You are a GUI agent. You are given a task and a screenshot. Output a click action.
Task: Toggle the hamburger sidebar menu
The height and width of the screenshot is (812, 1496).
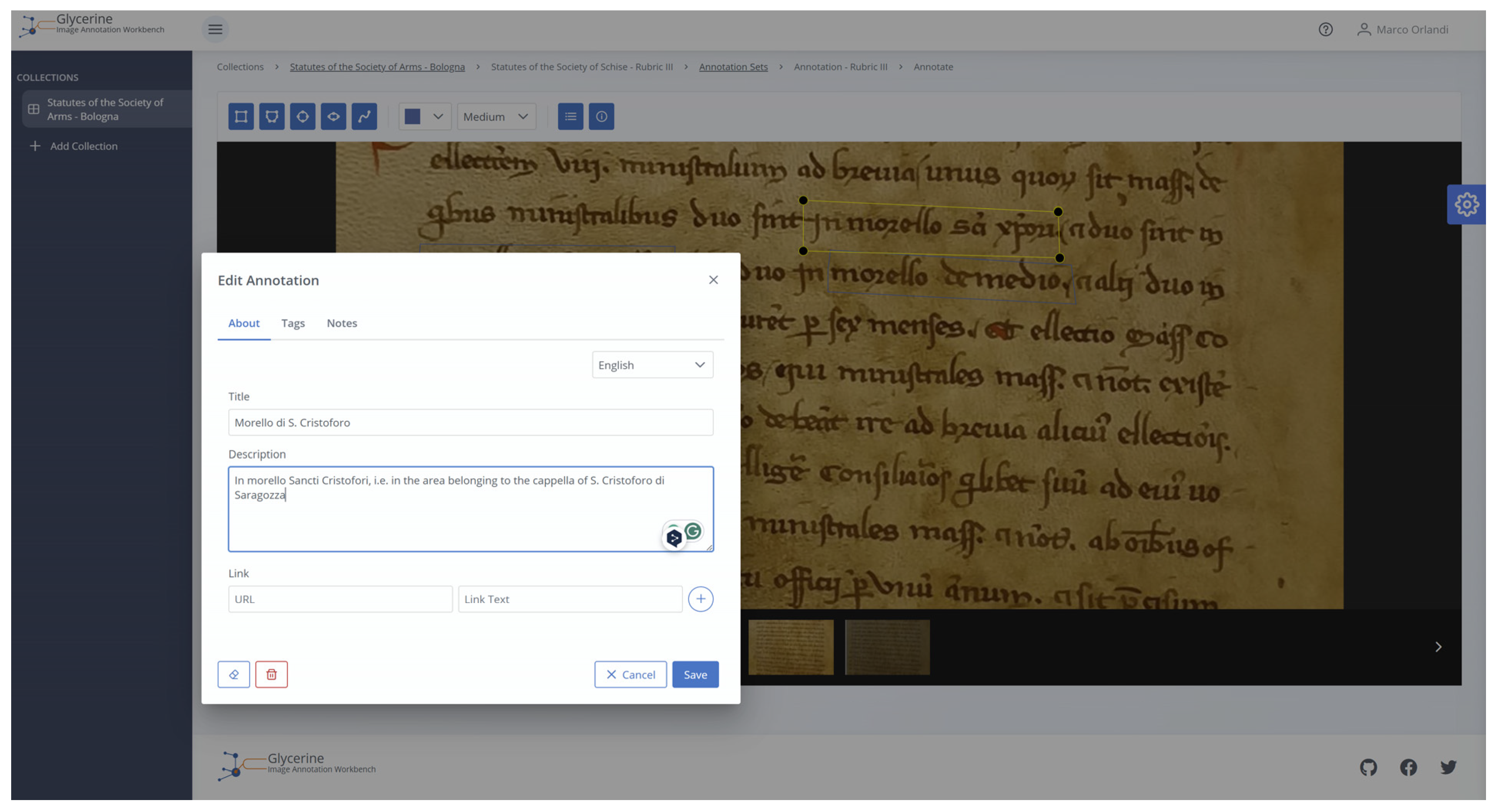click(x=215, y=29)
